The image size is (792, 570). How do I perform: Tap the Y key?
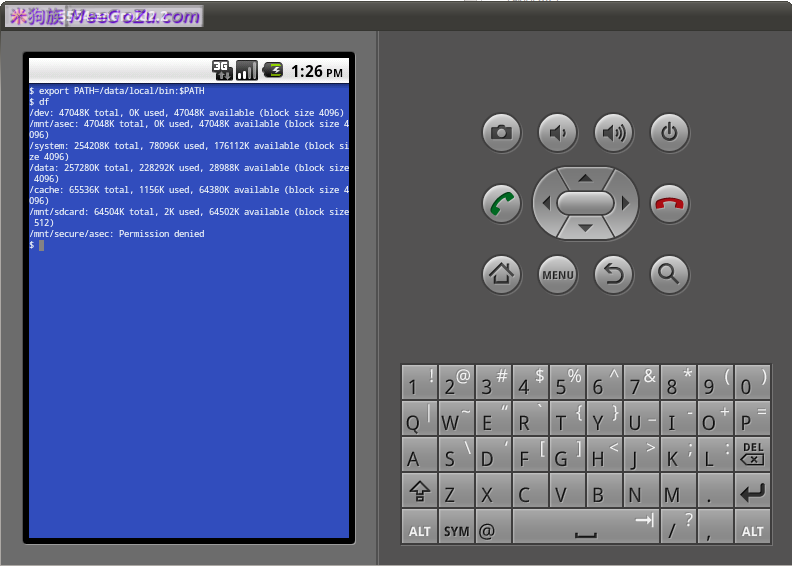pos(605,418)
